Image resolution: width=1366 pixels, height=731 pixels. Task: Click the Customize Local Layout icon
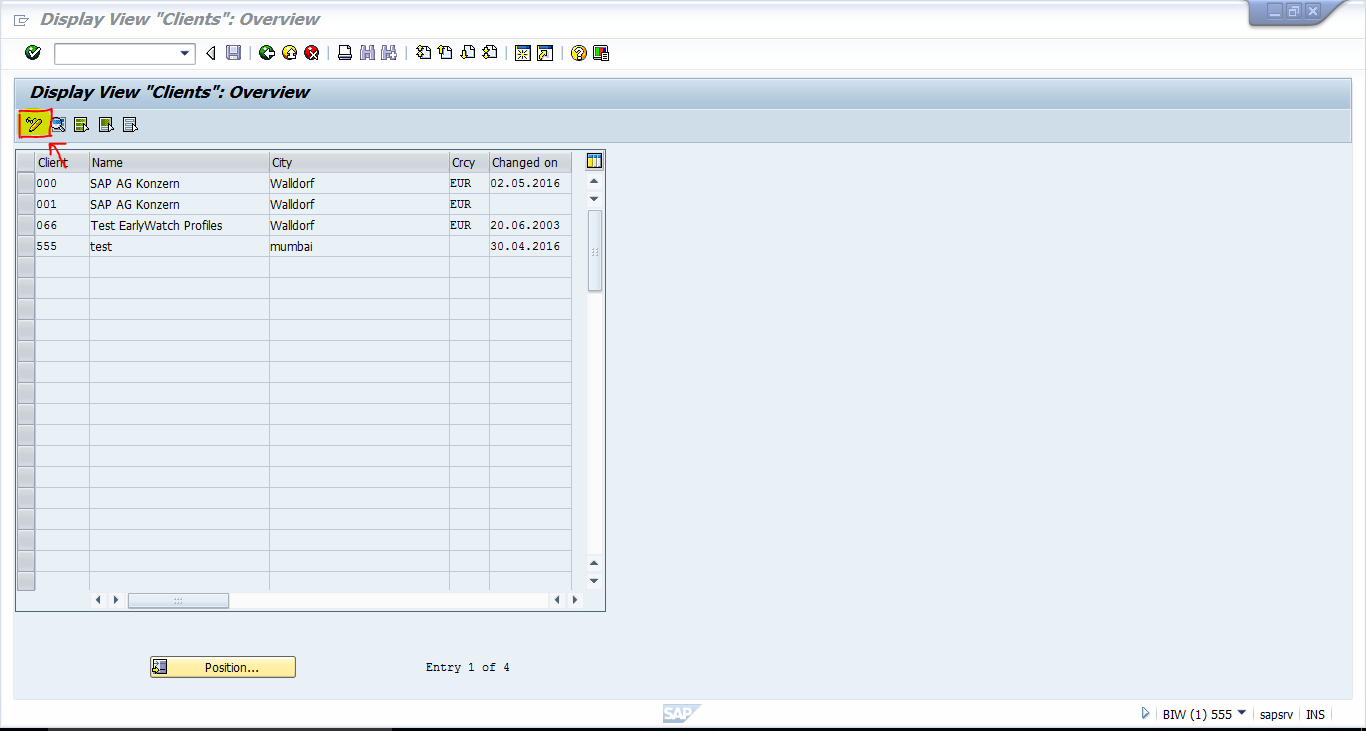pos(601,53)
